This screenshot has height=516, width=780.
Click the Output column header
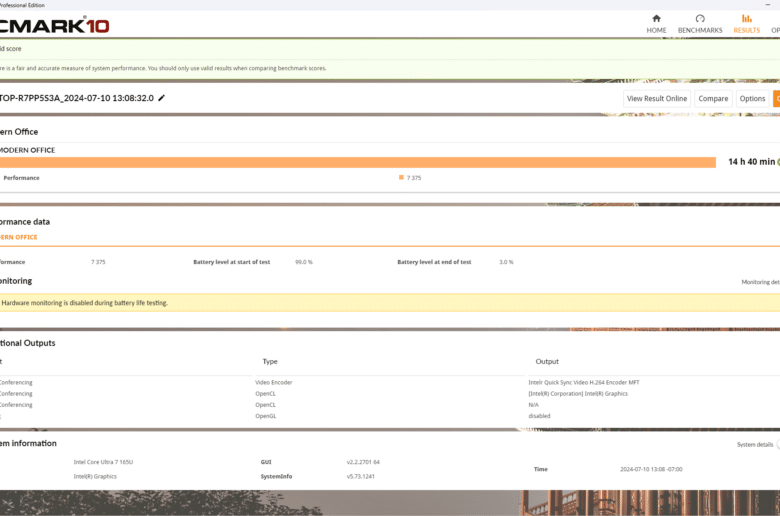(x=547, y=361)
